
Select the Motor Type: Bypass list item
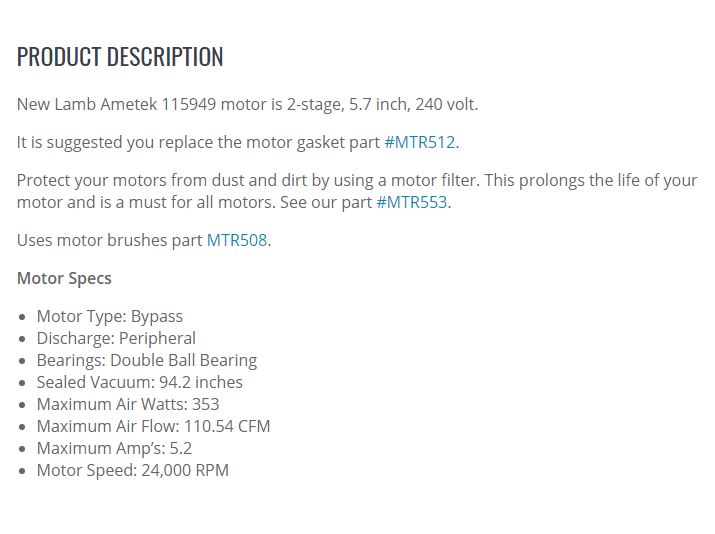coord(110,316)
